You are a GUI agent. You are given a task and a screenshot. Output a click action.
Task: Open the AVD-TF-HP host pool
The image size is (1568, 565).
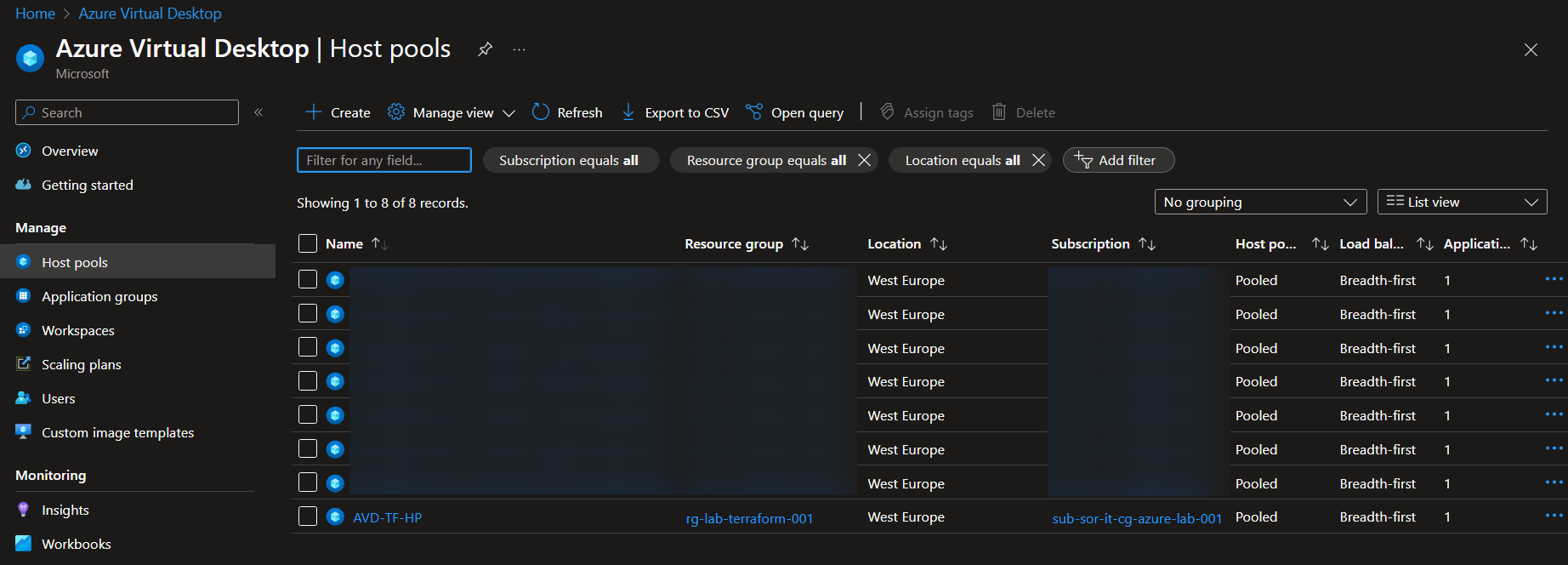(x=387, y=517)
